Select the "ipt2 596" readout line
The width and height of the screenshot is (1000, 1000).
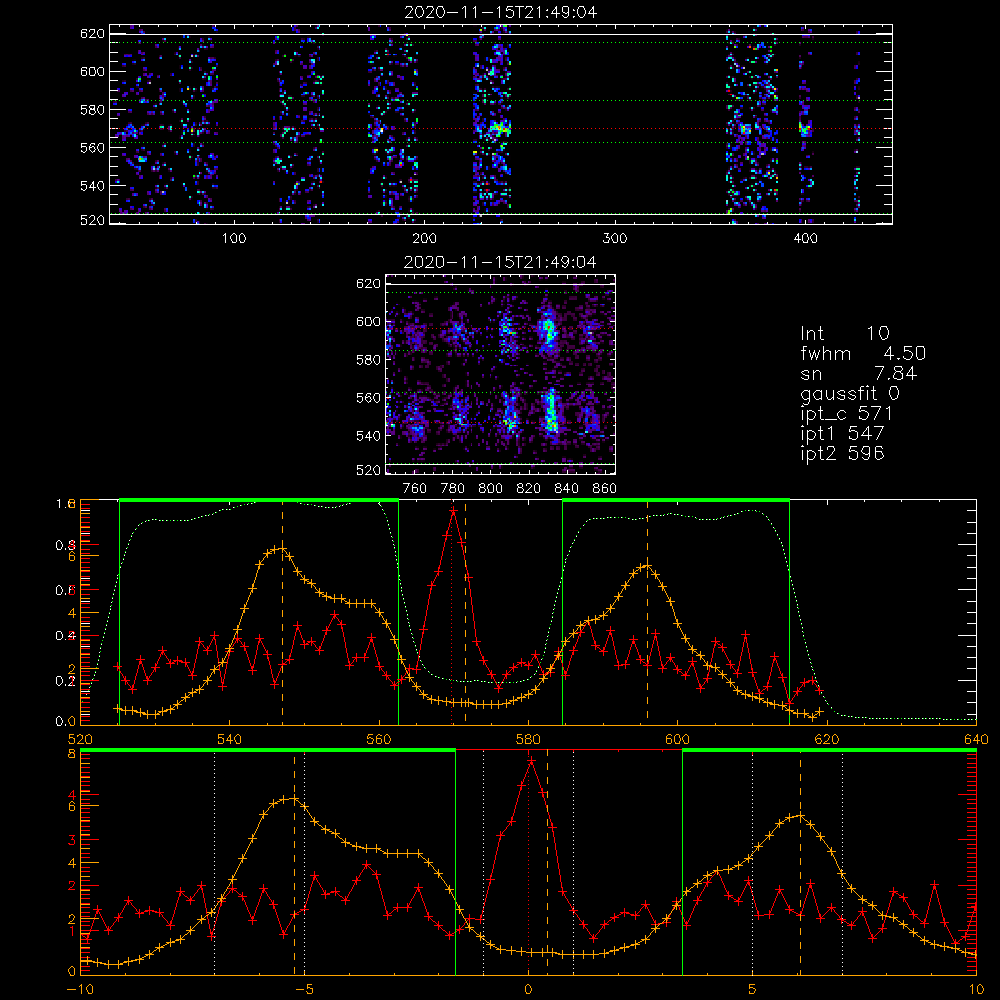pos(842,453)
